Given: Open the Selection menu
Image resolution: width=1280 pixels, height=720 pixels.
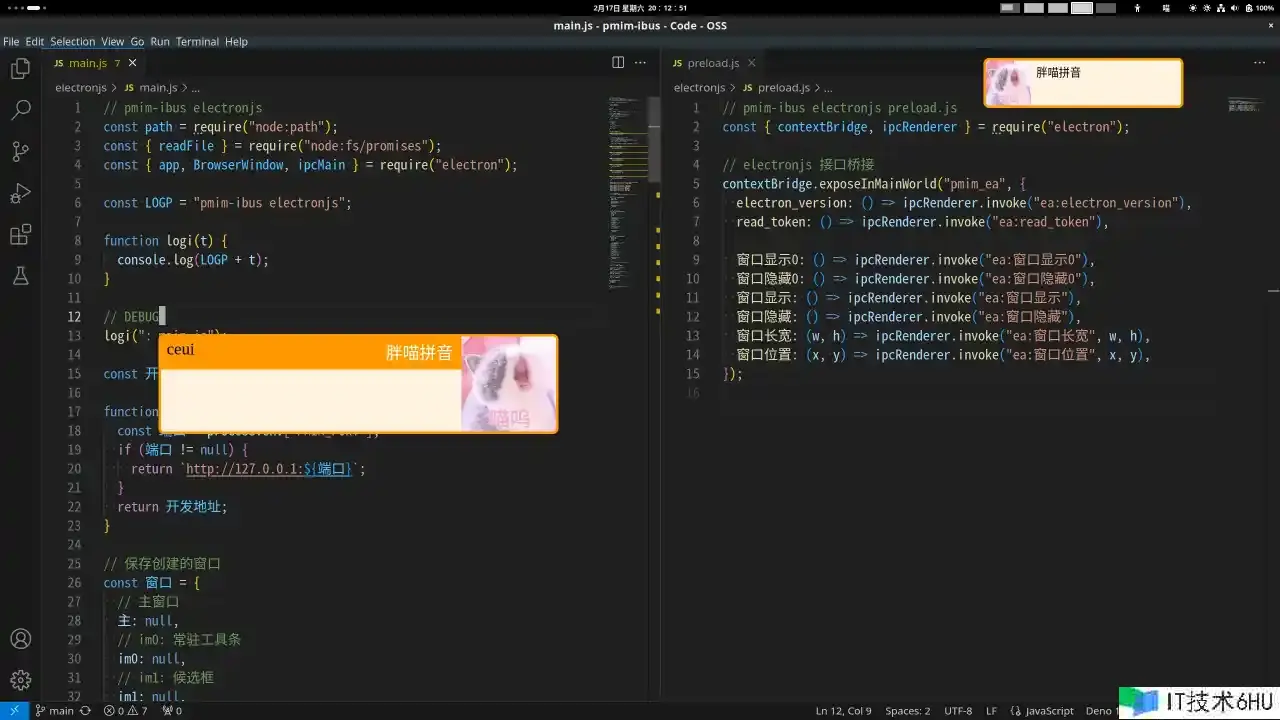Looking at the screenshot, I should pos(72,42).
